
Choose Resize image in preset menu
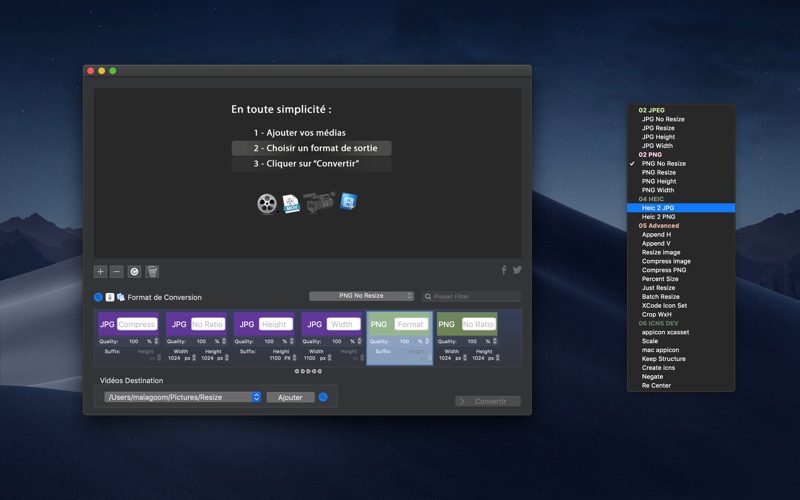pyautogui.click(x=681, y=252)
